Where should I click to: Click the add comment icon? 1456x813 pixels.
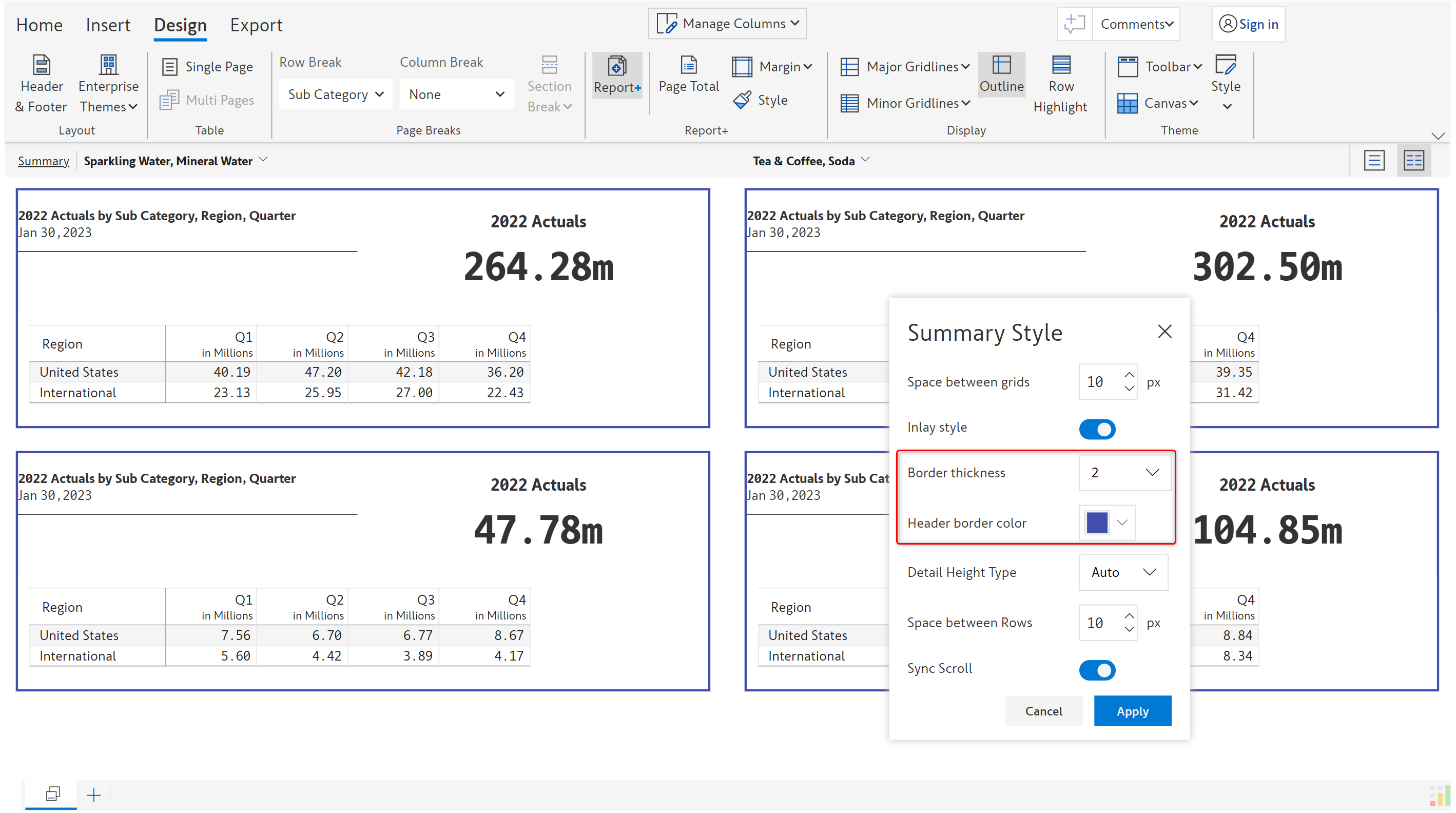click(x=1074, y=24)
